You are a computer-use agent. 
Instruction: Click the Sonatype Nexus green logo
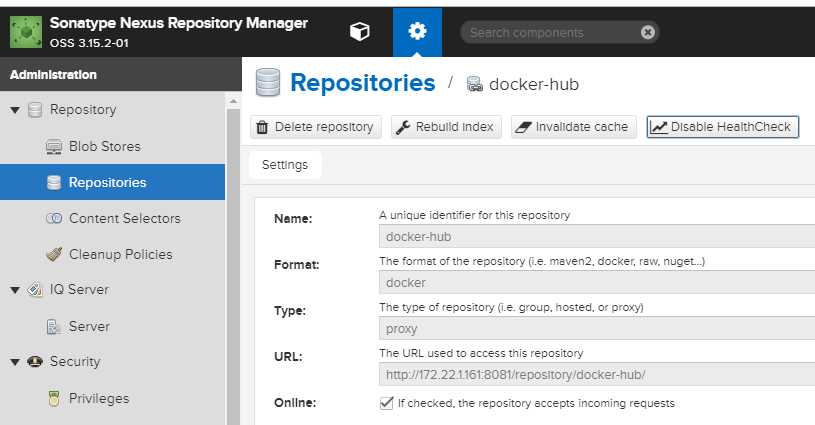[26, 32]
